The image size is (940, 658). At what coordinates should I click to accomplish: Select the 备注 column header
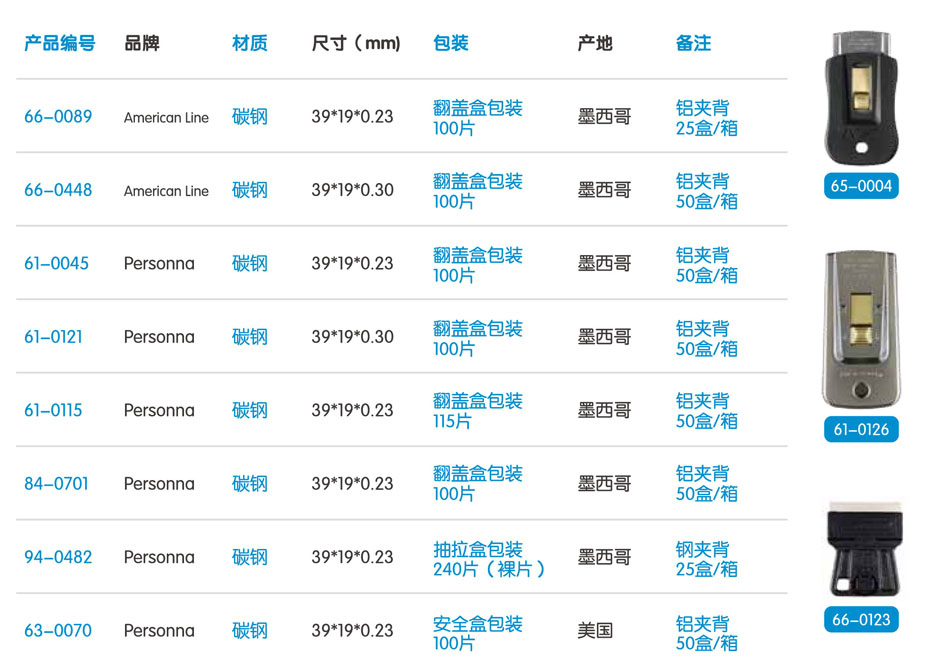coord(694,44)
